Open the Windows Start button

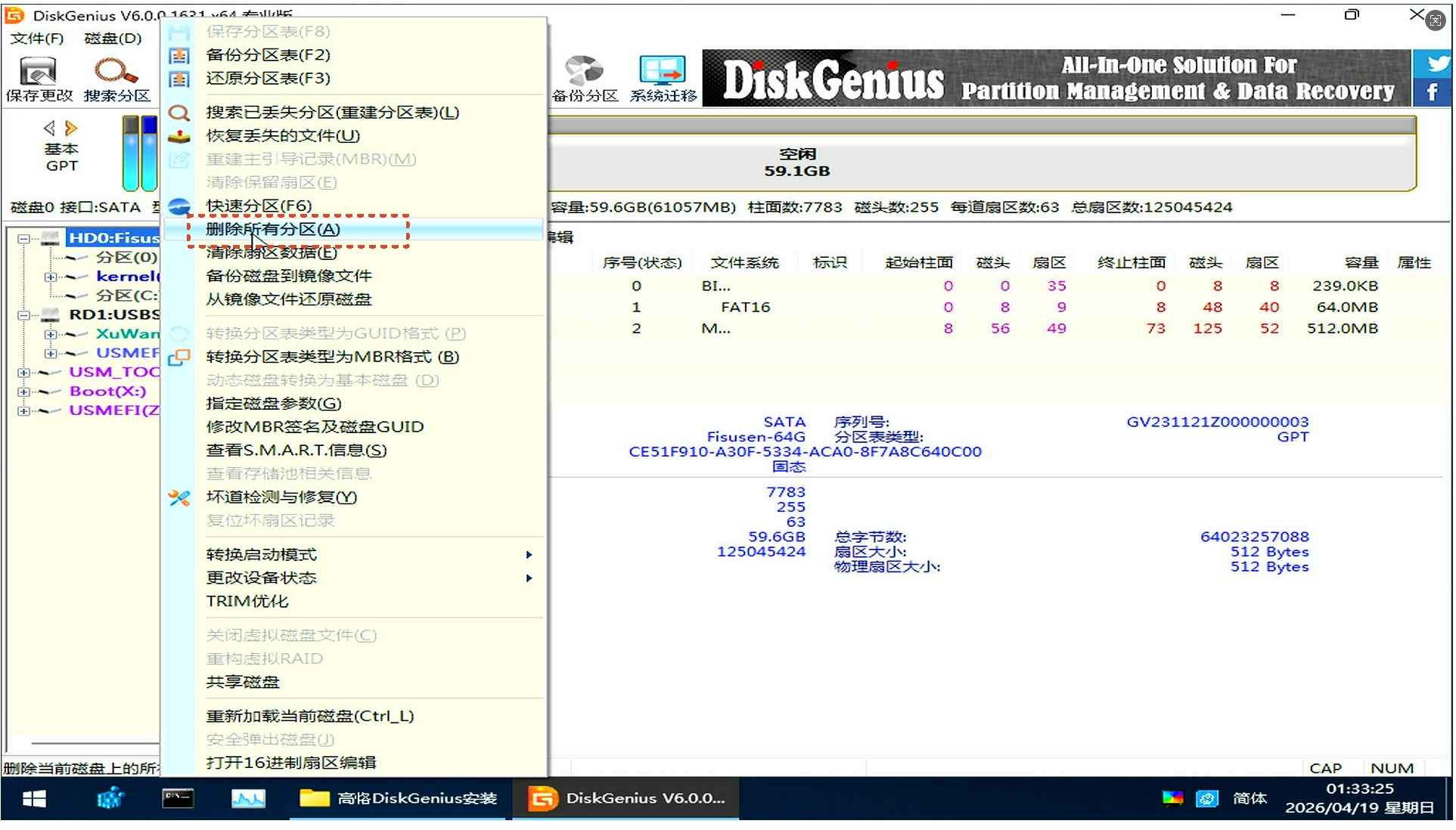pyautogui.click(x=34, y=798)
